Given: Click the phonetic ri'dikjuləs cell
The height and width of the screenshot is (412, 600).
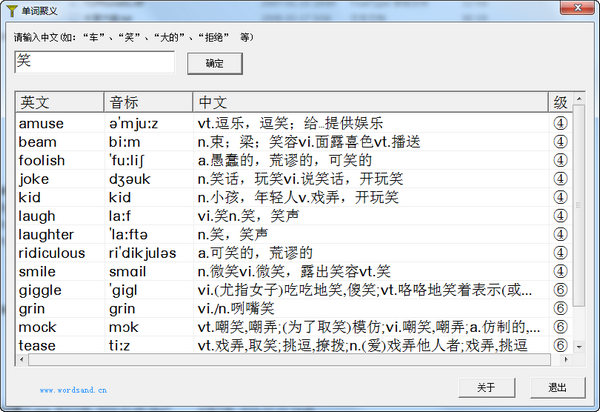Looking at the screenshot, I should pos(142,253).
